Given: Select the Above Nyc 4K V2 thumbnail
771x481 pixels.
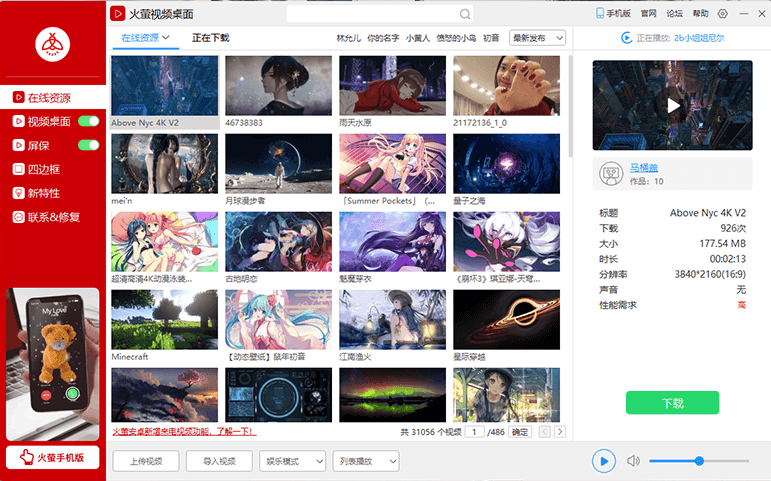Looking at the screenshot, I should pyautogui.click(x=165, y=86).
